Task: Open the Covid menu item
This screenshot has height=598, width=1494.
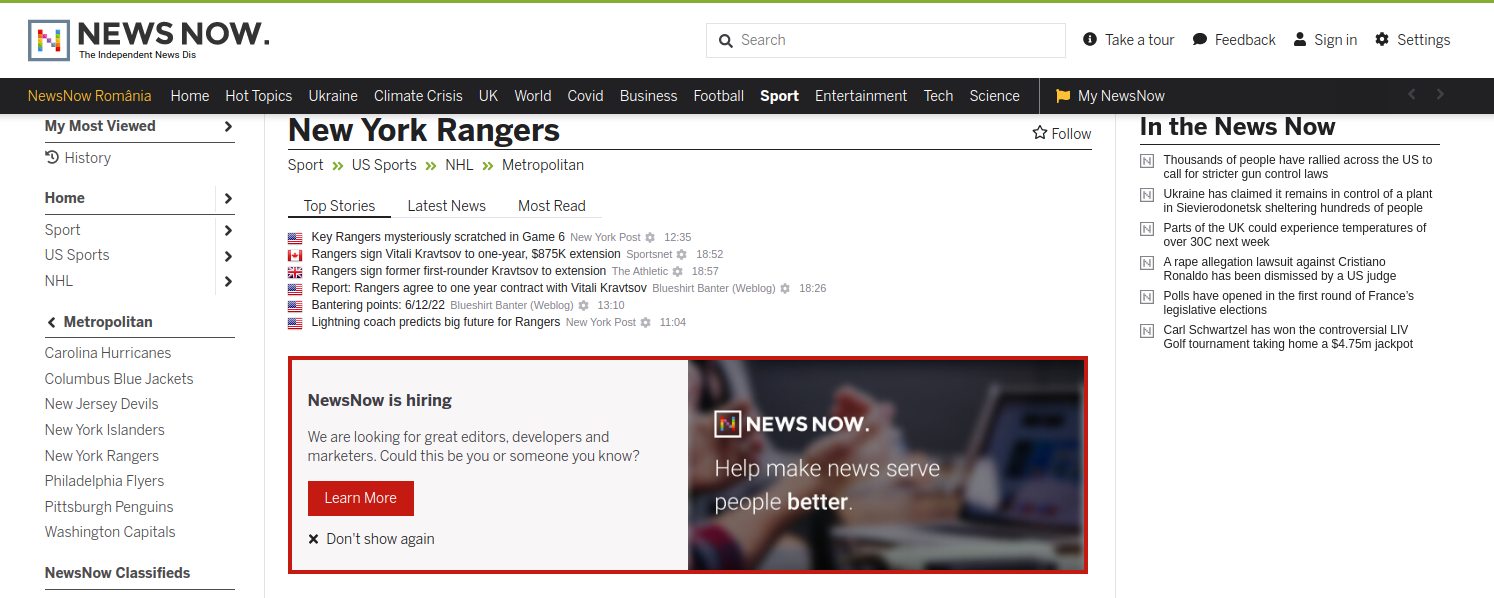Action: coord(586,96)
